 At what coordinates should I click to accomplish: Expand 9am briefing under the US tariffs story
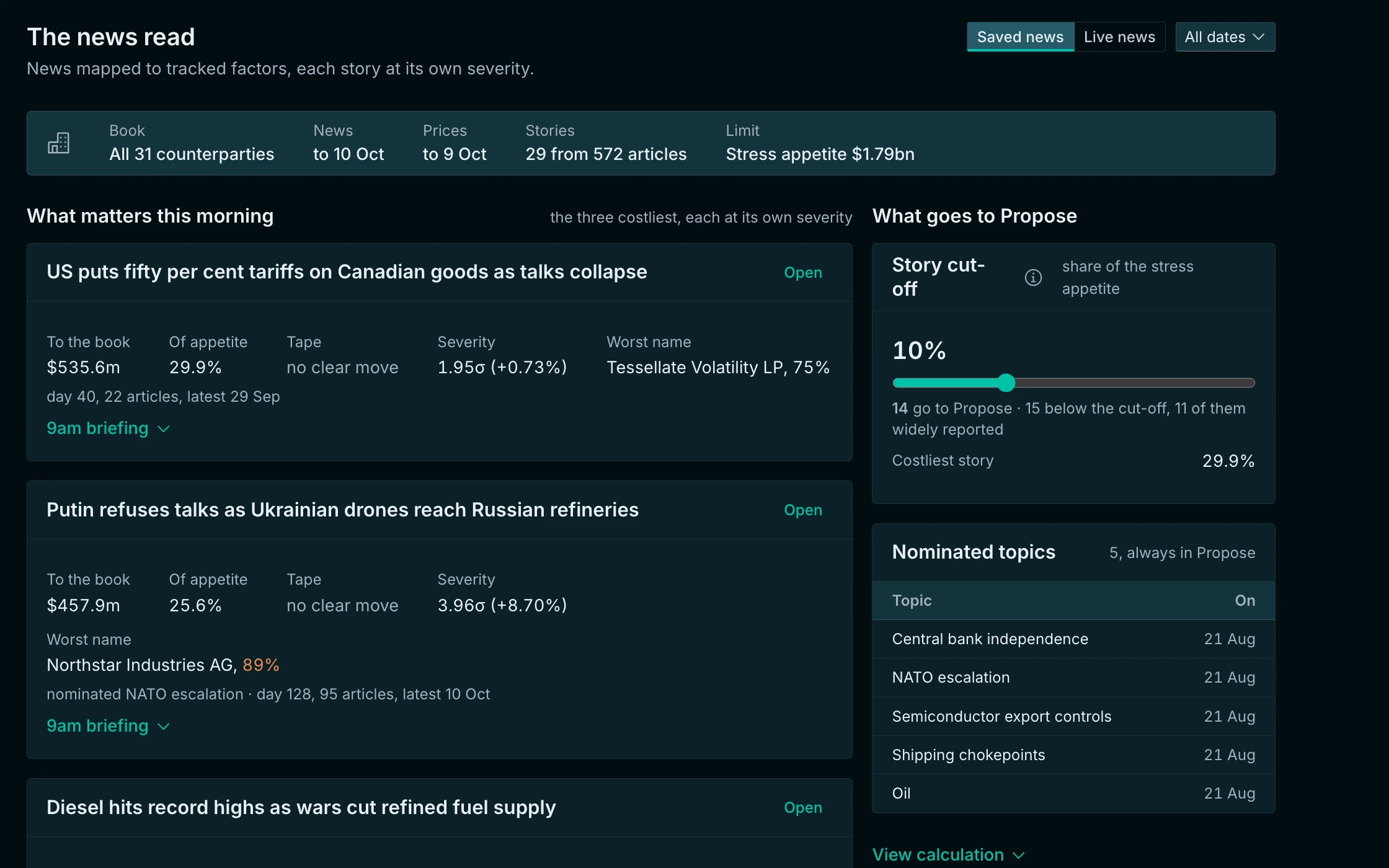(x=109, y=428)
